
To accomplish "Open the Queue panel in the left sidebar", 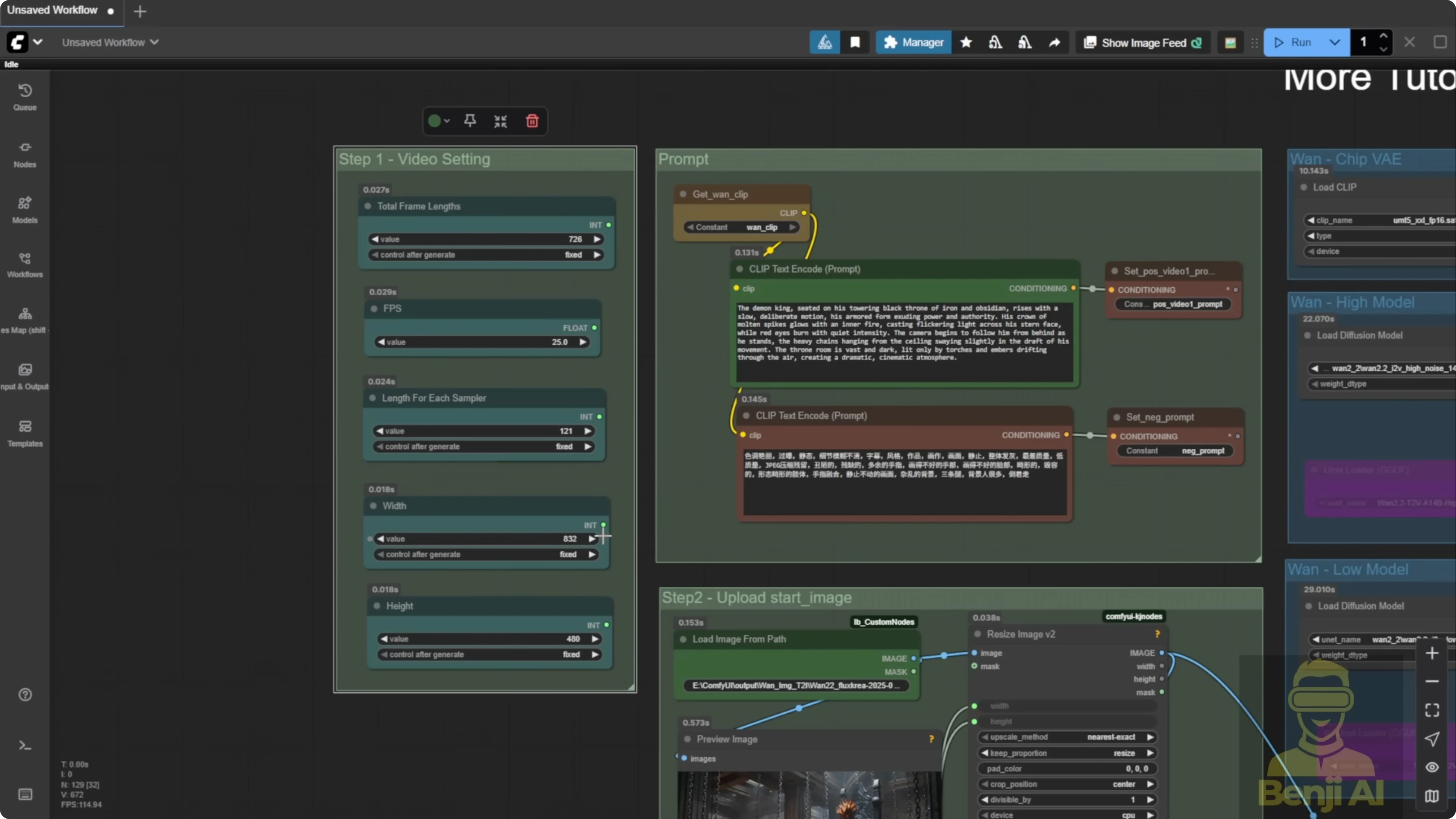I will pyautogui.click(x=24, y=96).
